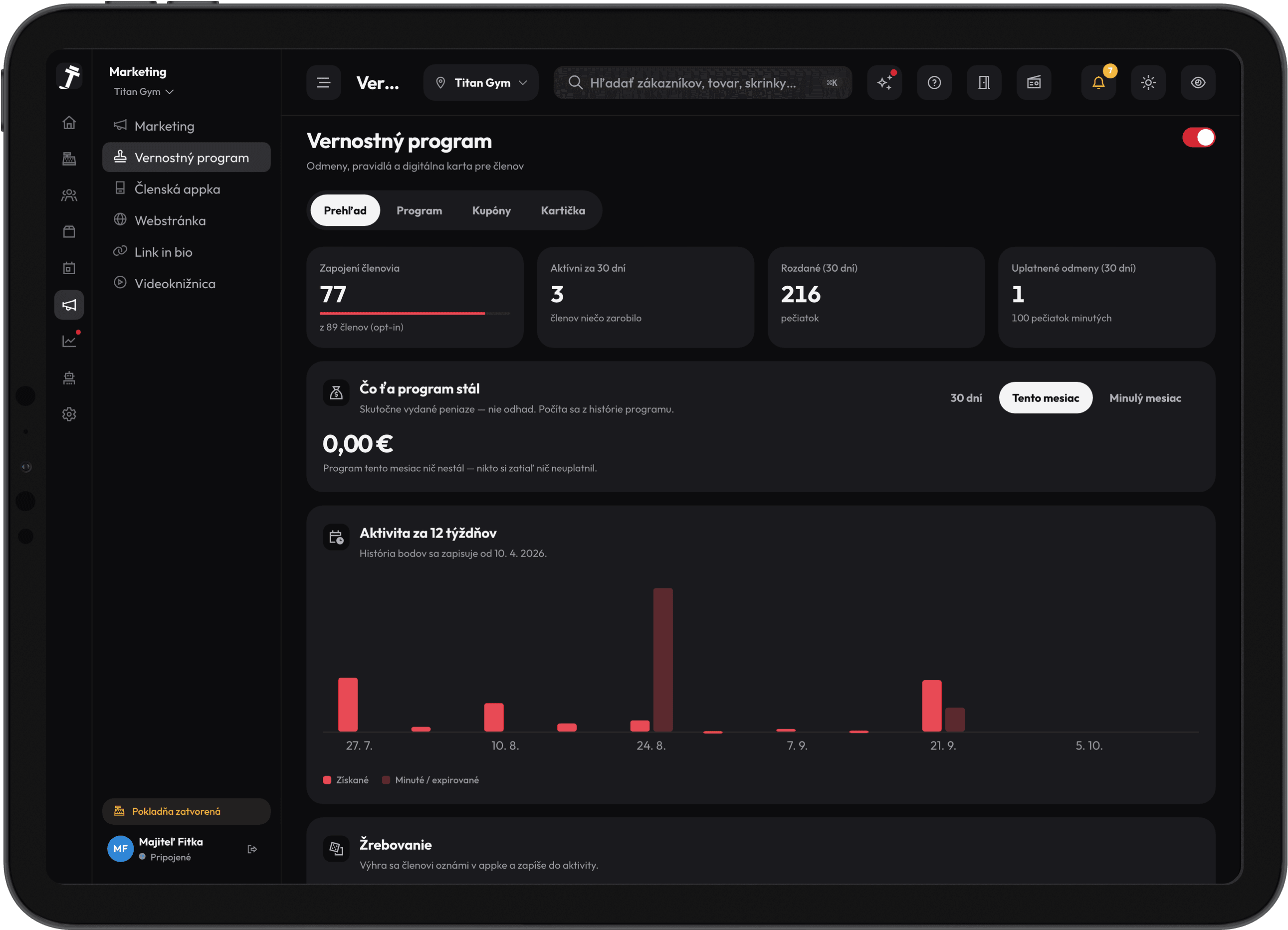Open the help question mark icon
1288x930 pixels.
click(934, 83)
